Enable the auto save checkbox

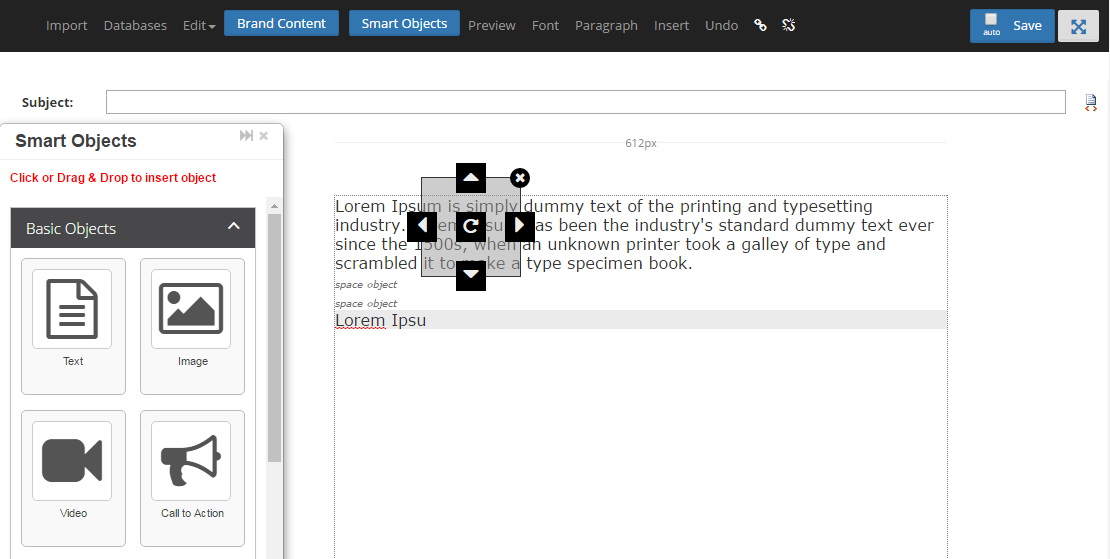click(x=991, y=20)
